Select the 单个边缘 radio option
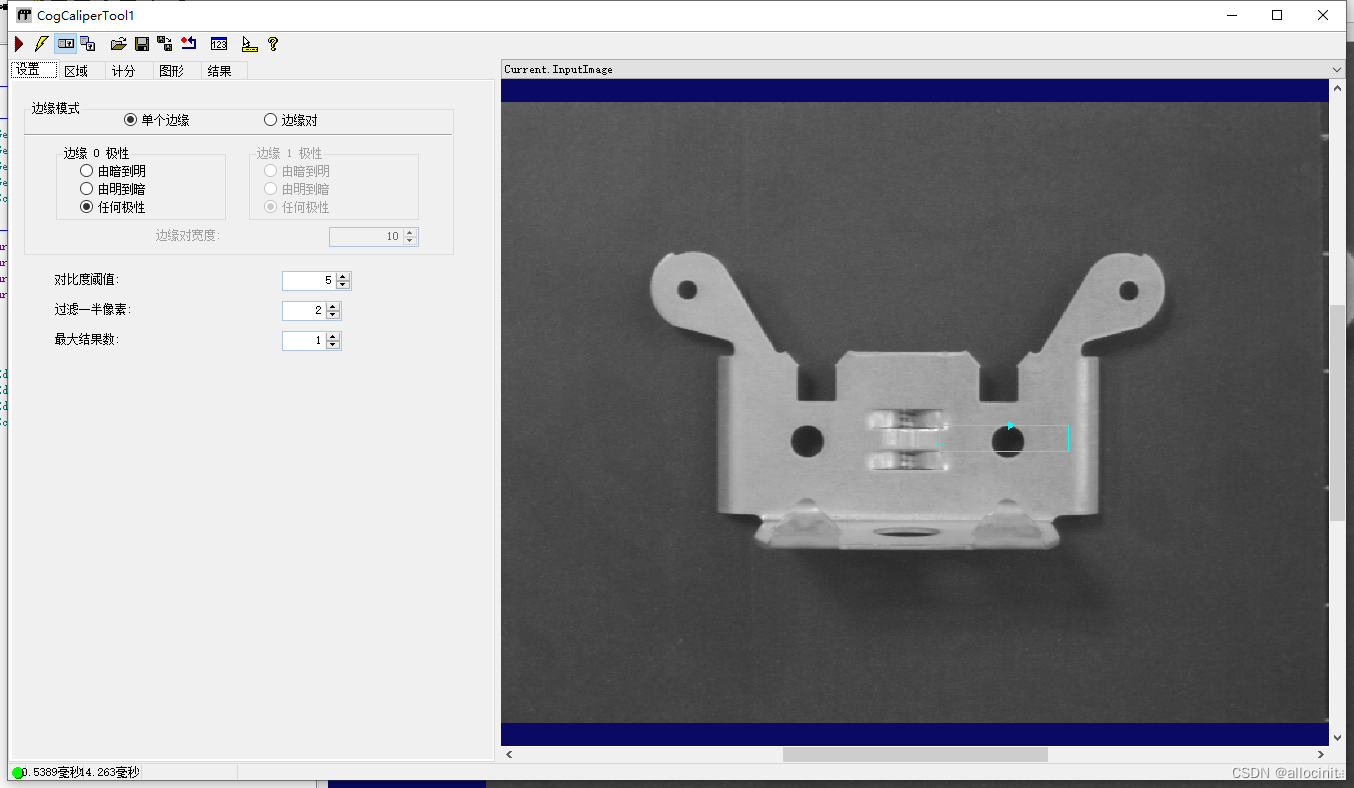This screenshot has width=1354, height=788. click(157, 120)
